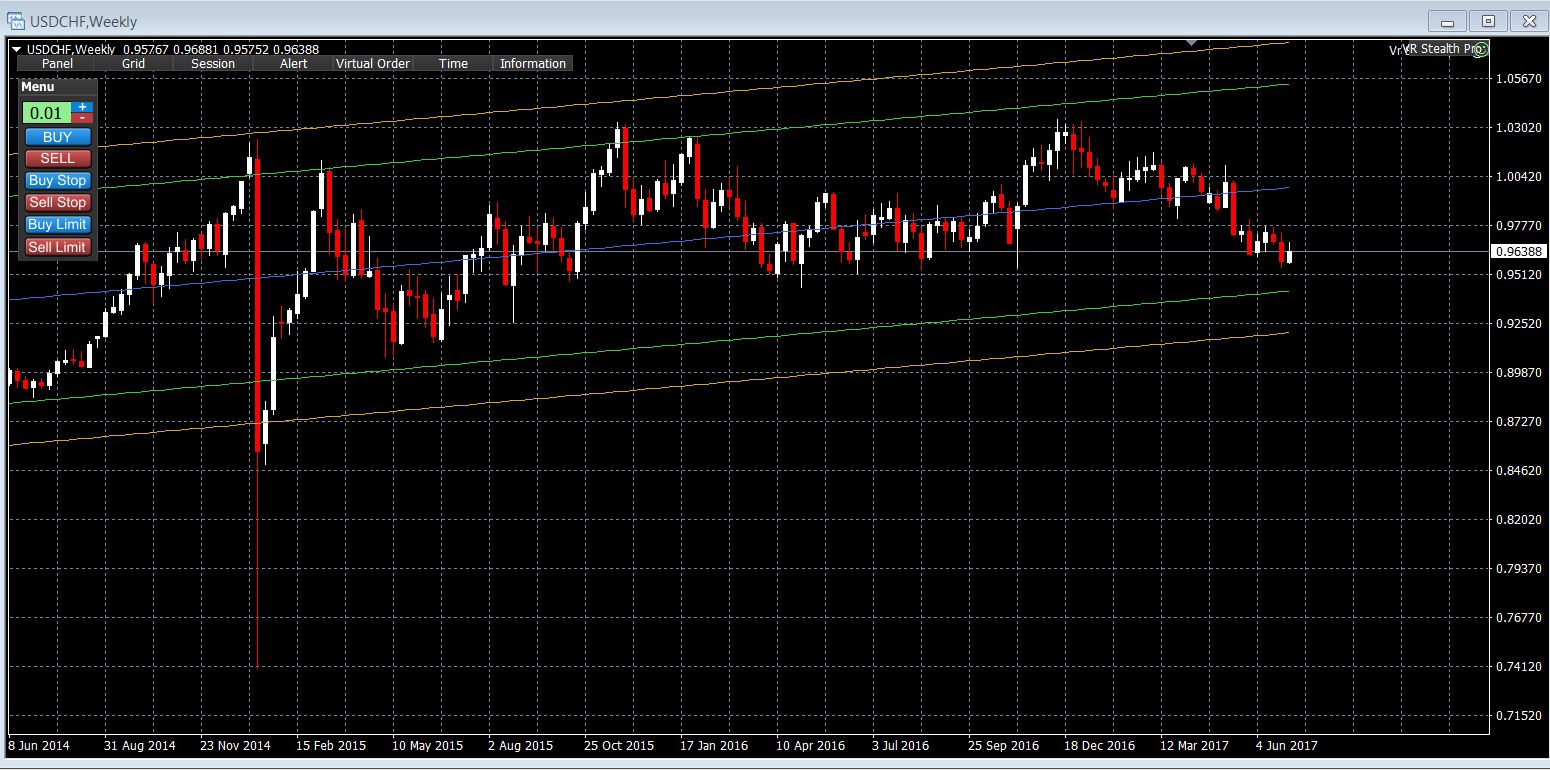
Task: Switch to the Time tab
Action: (x=453, y=63)
